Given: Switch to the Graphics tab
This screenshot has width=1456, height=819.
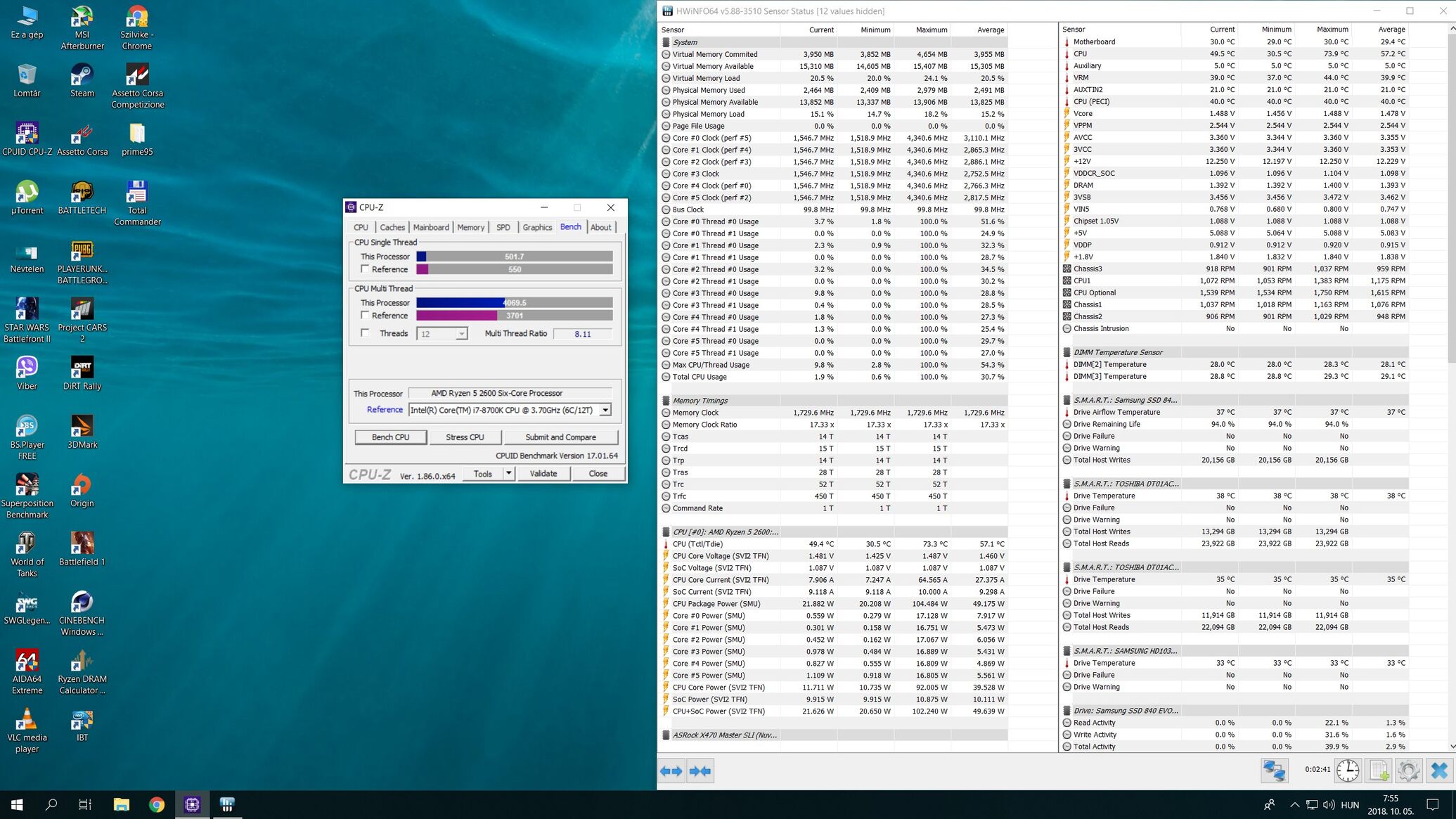Looking at the screenshot, I should tap(537, 227).
